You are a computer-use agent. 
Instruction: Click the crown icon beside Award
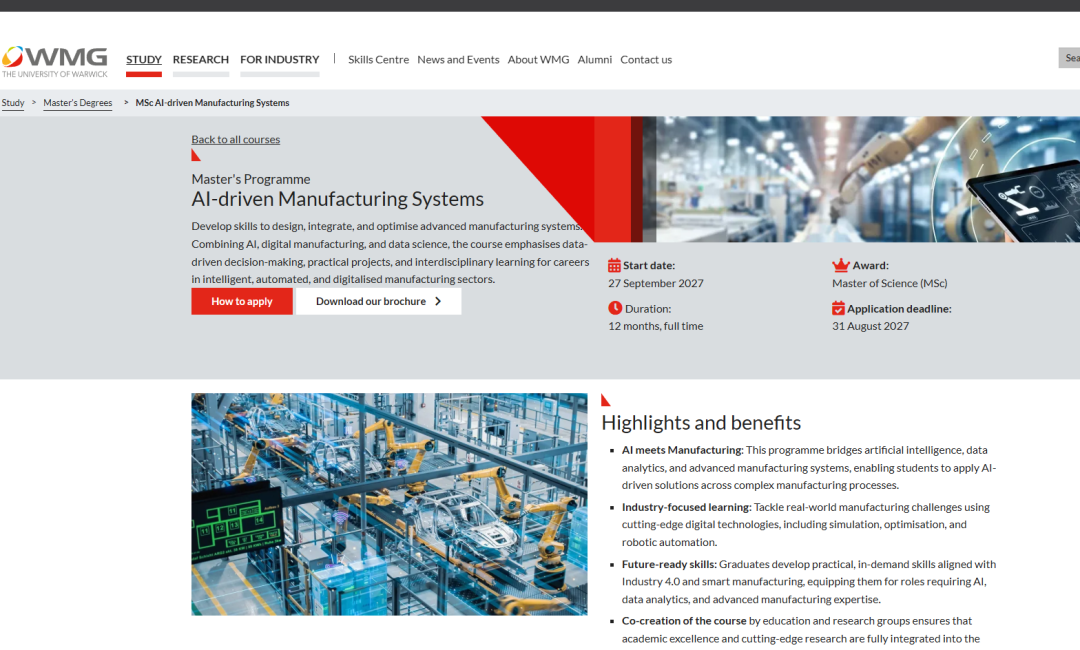840,265
